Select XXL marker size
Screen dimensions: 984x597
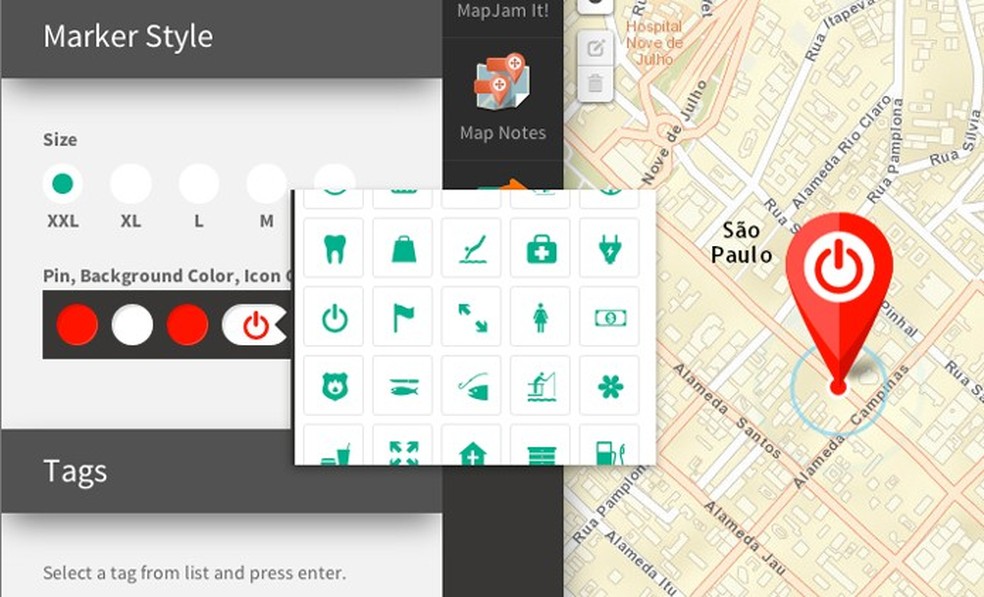[x=62, y=184]
